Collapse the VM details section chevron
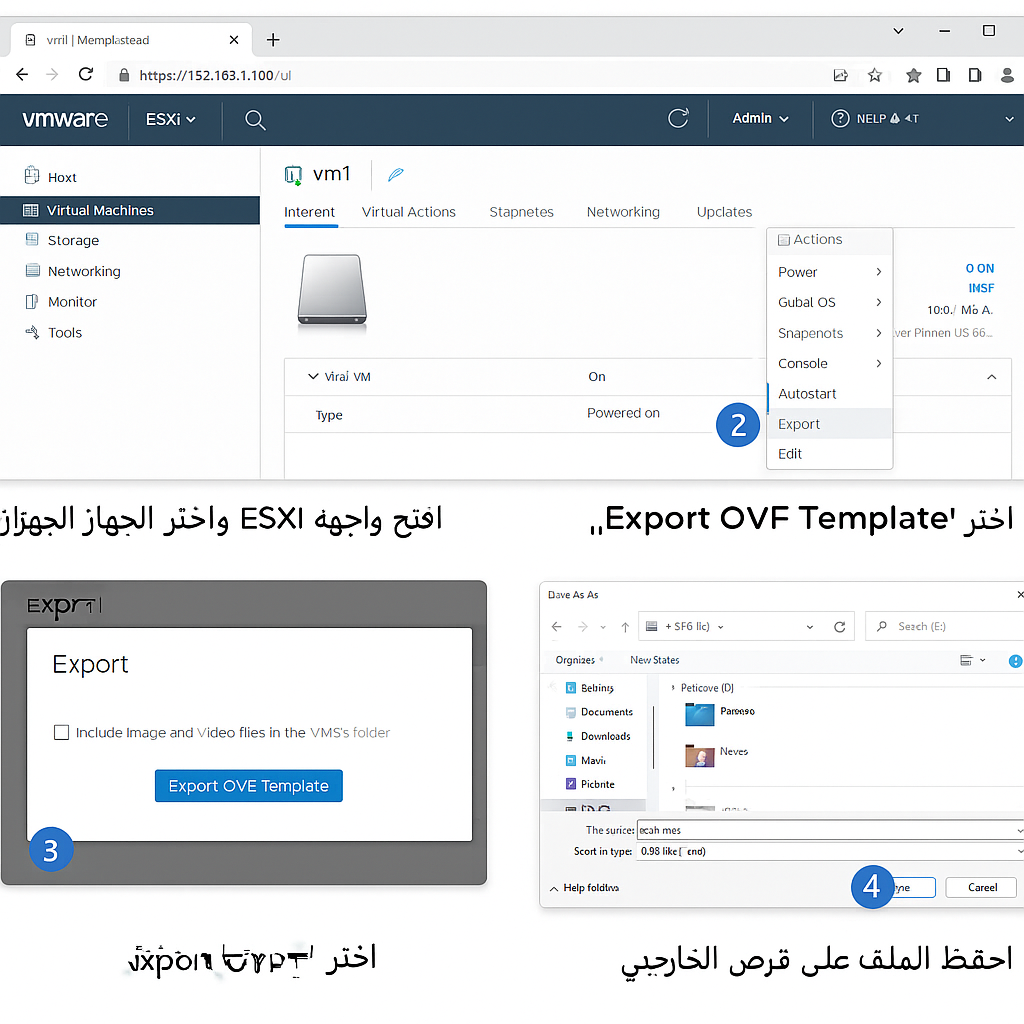This screenshot has width=1024, height=1024. pos(991,377)
